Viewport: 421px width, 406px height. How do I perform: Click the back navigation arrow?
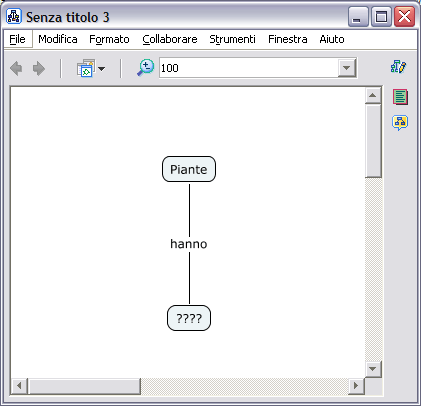16,68
